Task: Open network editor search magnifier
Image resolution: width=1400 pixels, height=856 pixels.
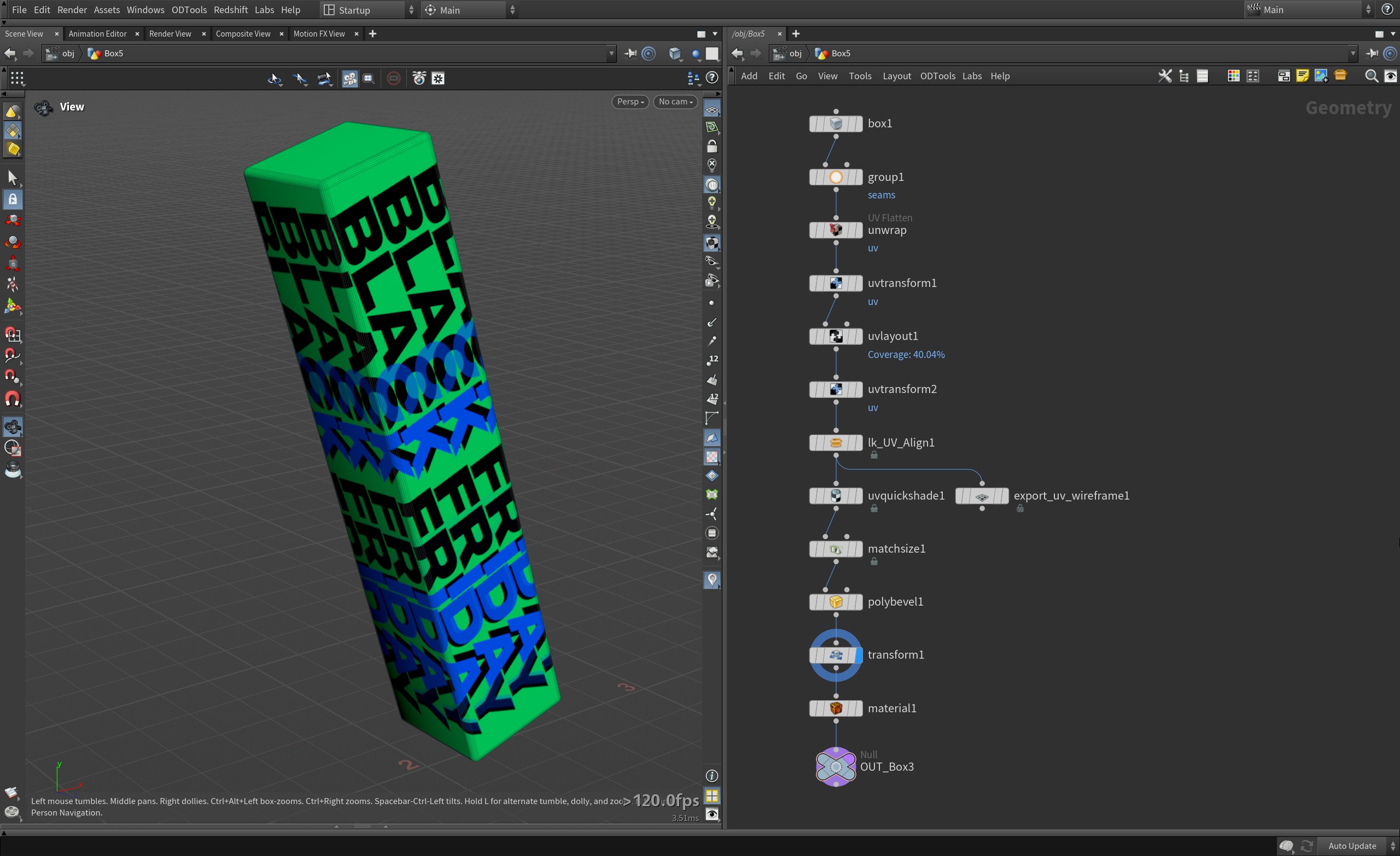Action: 1371,76
